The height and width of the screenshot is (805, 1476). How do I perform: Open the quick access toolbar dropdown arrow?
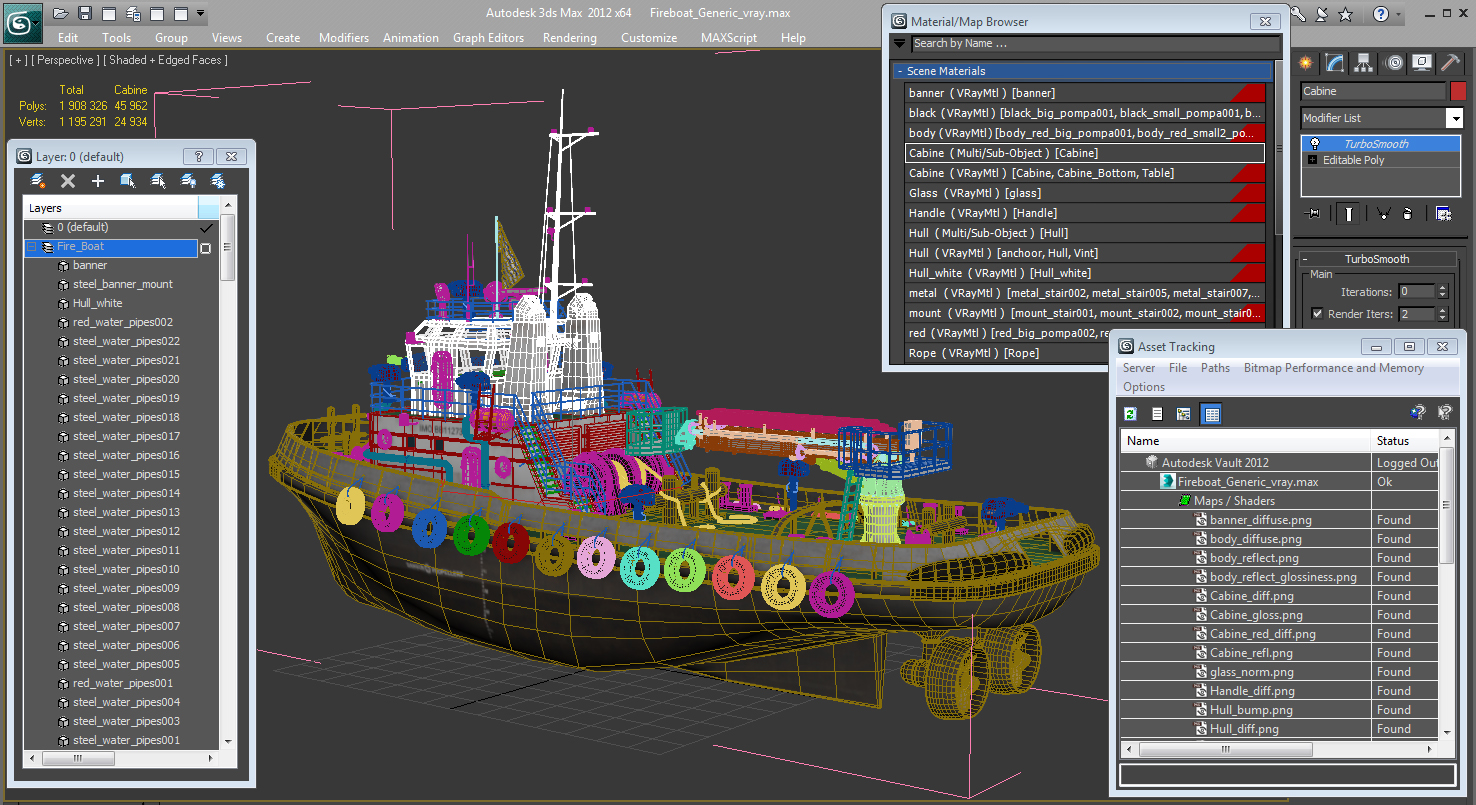point(201,14)
